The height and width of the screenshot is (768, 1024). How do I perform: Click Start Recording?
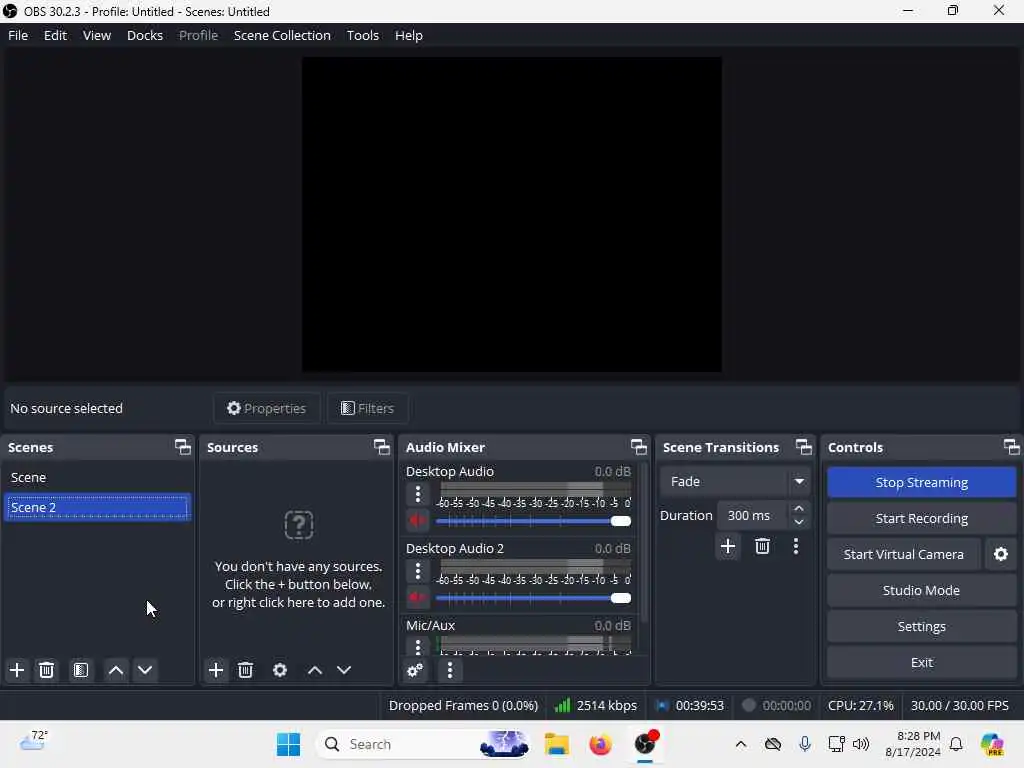921,519
